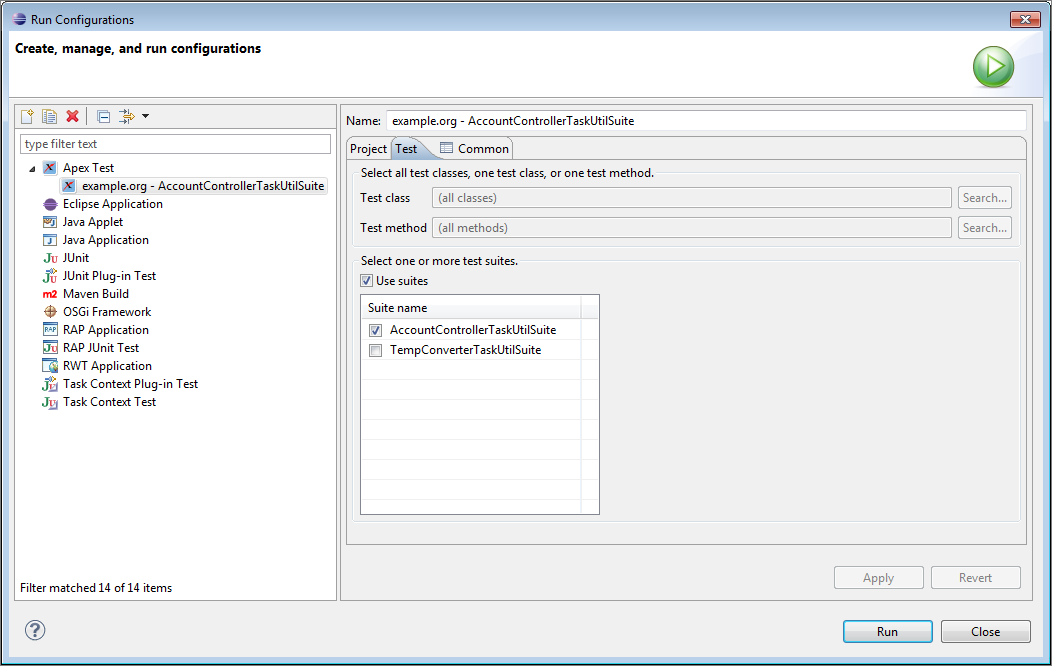Collapse the Apex Test tree node
The height and width of the screenshot is (666, 1052).
32,168
